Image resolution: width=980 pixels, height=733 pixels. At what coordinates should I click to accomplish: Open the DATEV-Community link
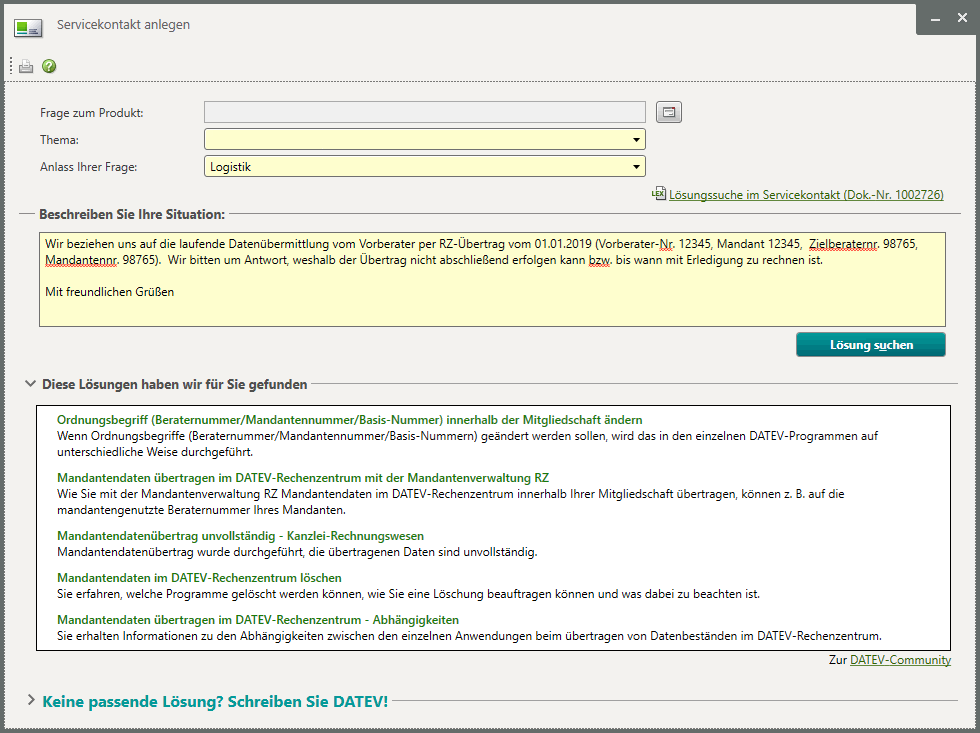tap(900, 660)
